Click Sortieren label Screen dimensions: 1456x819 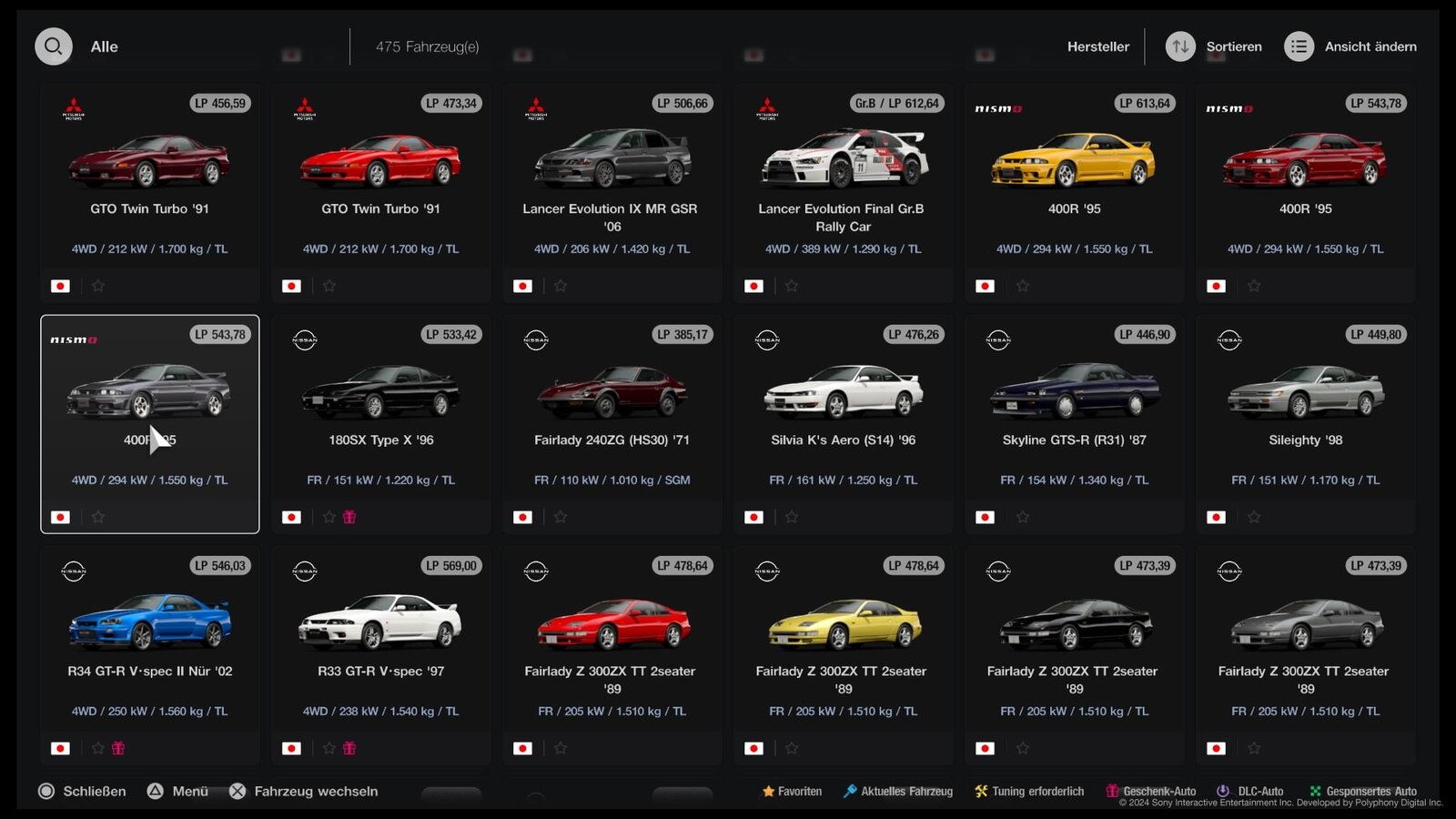click(1234, 46)
